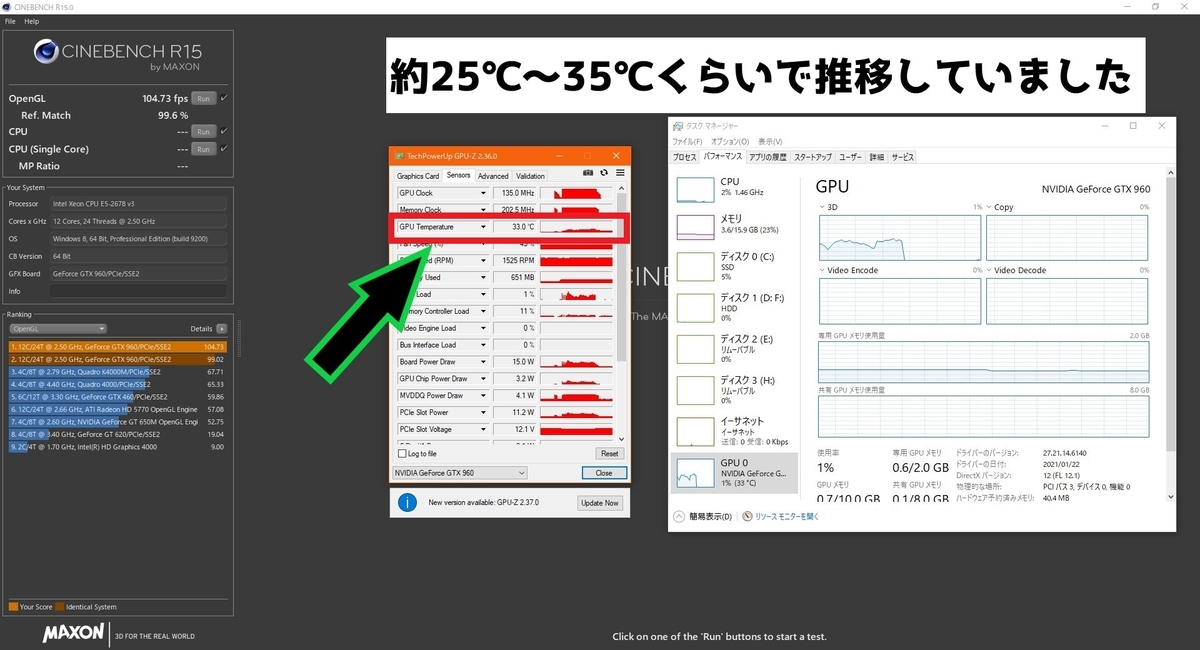Open Board Power Draw sensor dropdown

point(483,362)
